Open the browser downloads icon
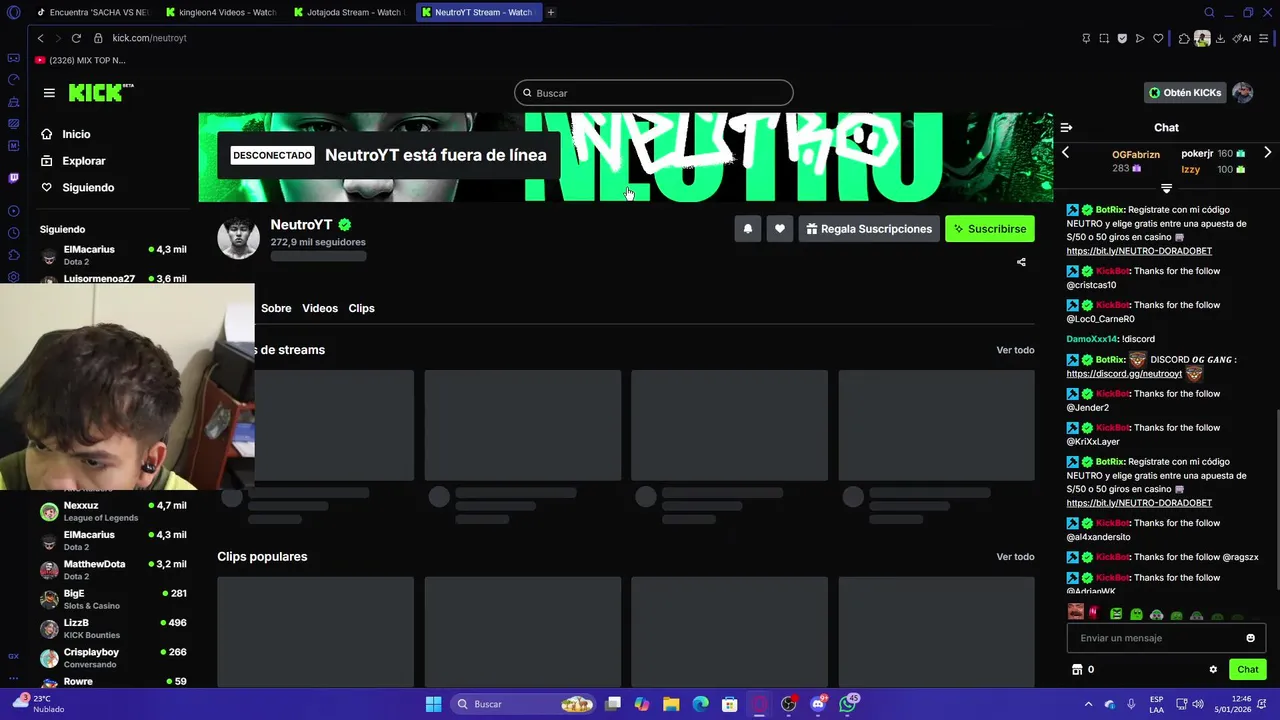The height and width of the screenshot is (720, 1280). (1220, 38)
